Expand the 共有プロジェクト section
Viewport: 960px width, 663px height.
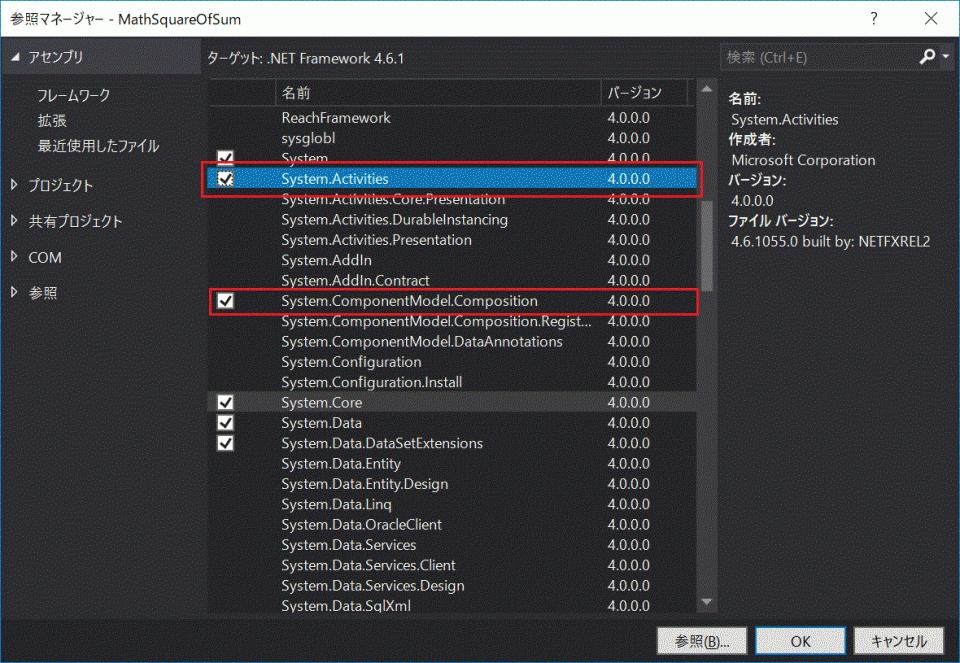(14, 220)
